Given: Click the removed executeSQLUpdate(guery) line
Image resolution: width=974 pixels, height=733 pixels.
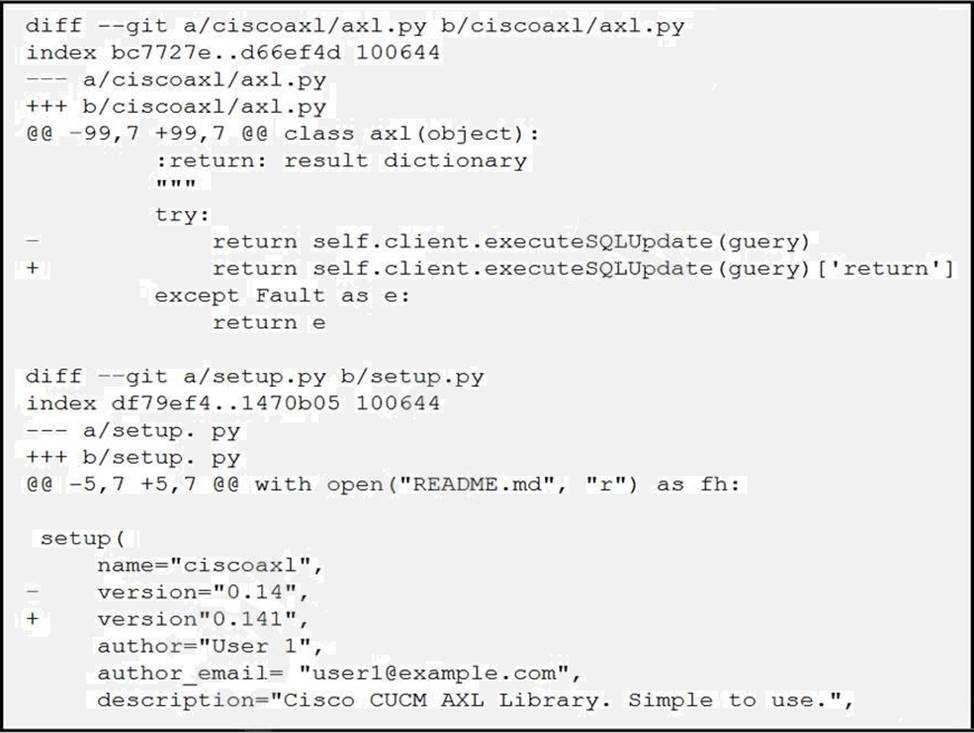Looking at the screenshot, I should 510,241.
